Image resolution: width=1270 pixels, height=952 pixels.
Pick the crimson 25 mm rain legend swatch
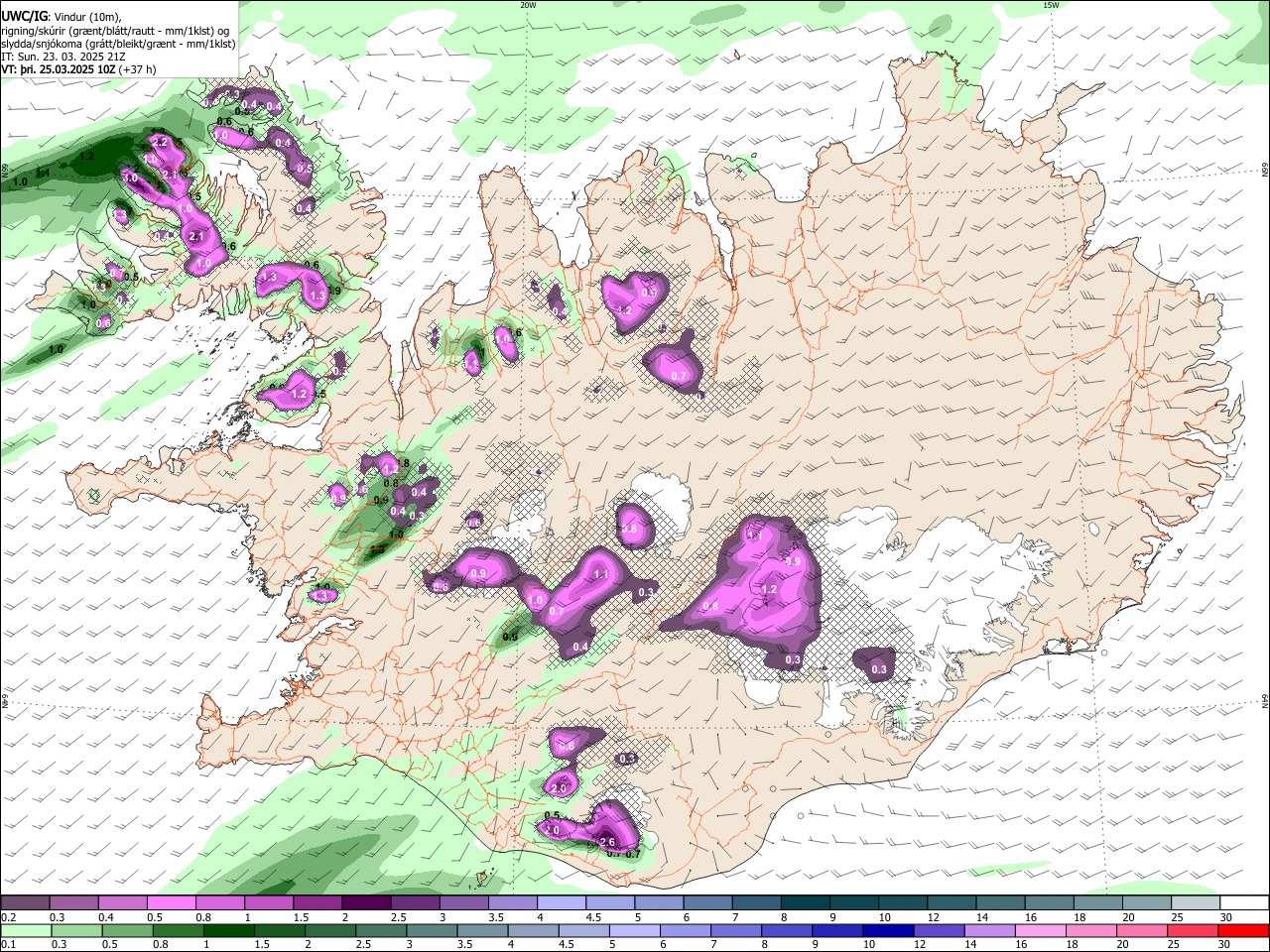pos(1195,930)
